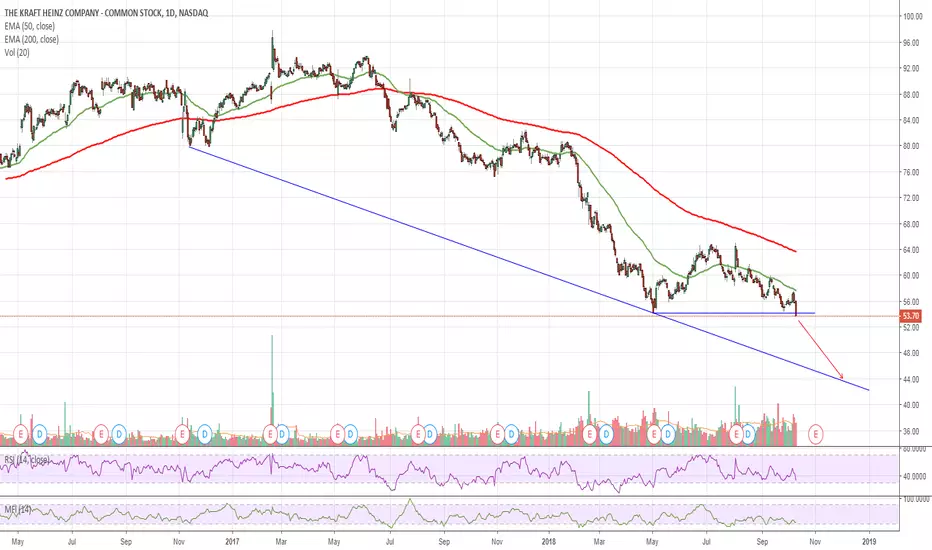Click the 44.00 price axis label
Viewport: 932px width, 550px height.
(912, 379)
